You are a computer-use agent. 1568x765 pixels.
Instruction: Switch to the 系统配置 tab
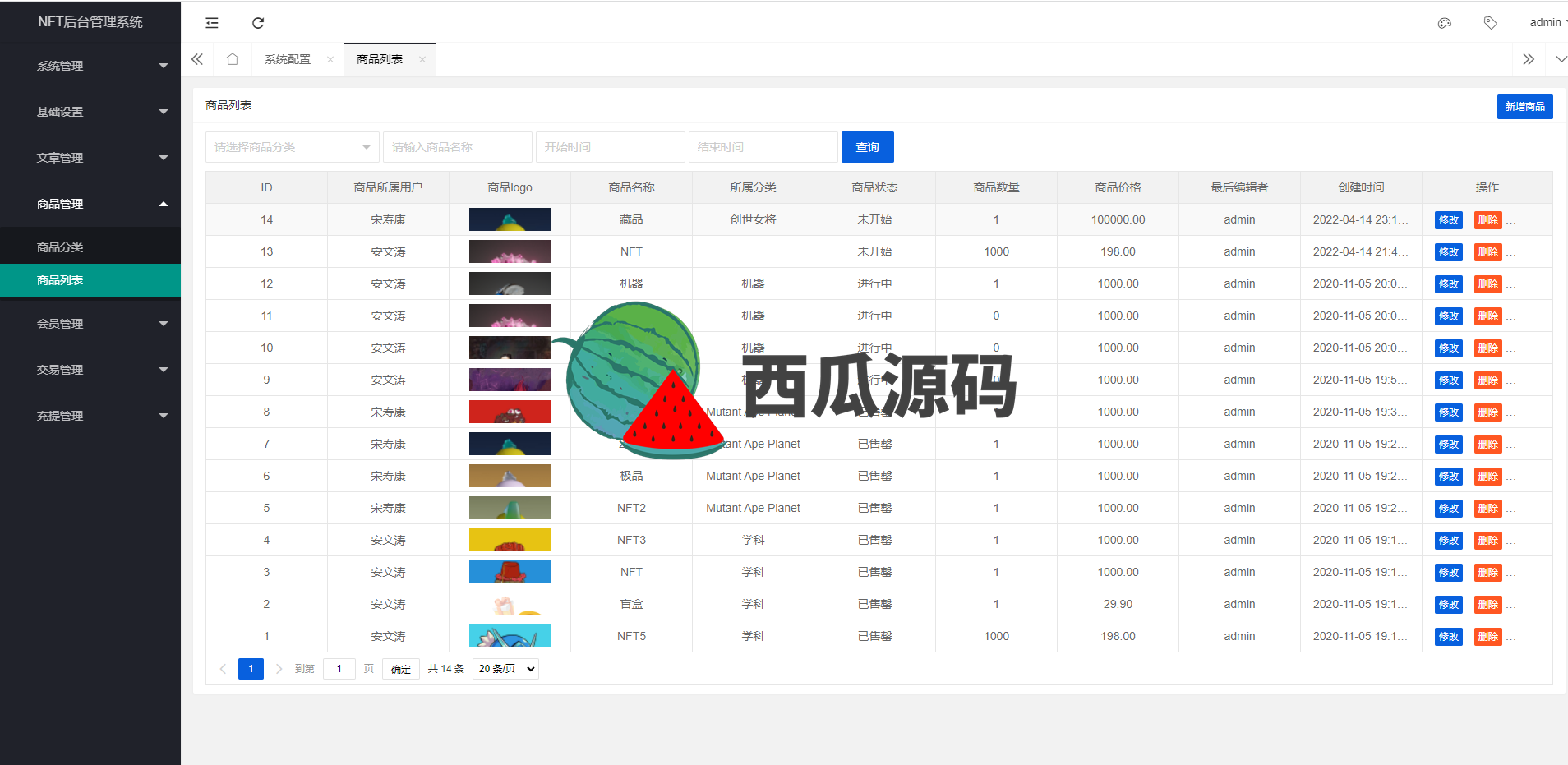click(288, 59)
